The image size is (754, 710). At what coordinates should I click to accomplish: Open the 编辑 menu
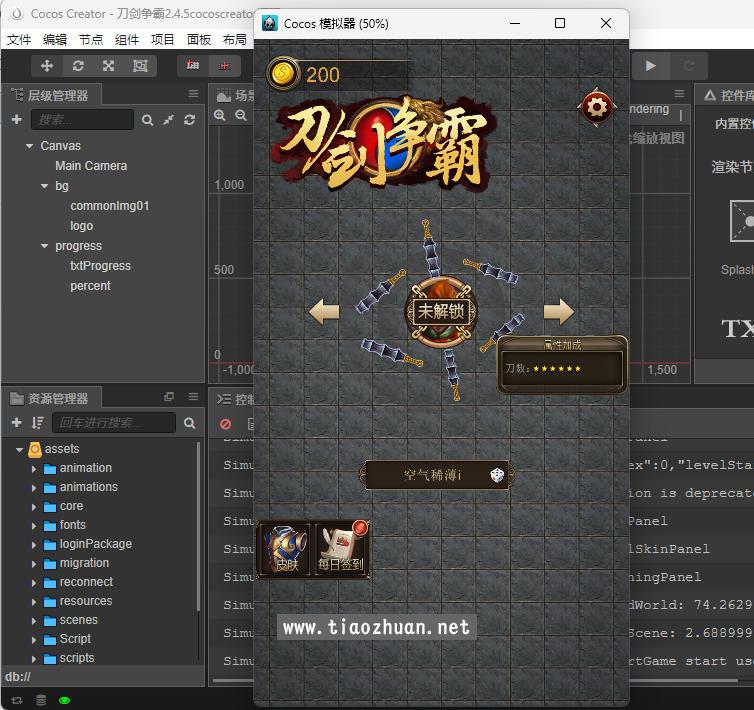click(55, 39)
